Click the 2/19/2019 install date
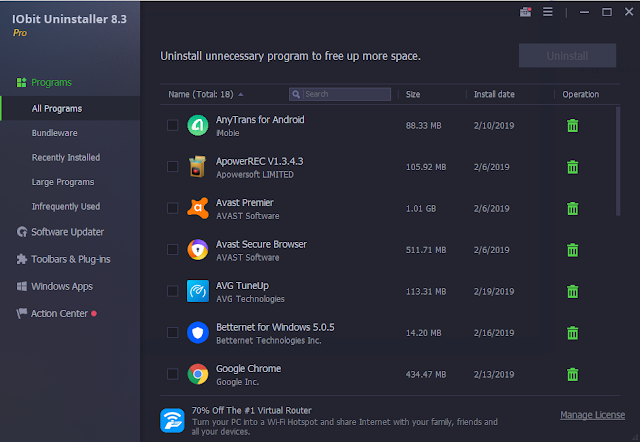640x442 pixels. click(x=494, y=291)
